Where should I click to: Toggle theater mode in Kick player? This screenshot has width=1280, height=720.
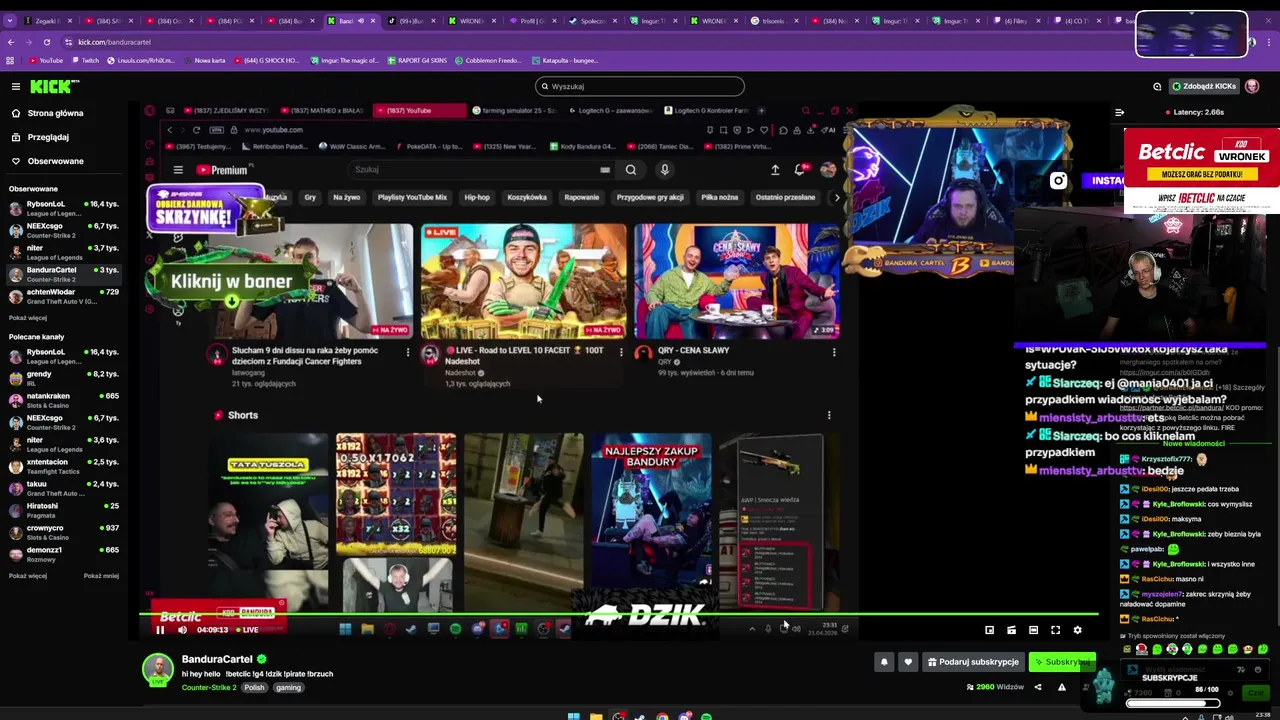[x=1033, y=630]
